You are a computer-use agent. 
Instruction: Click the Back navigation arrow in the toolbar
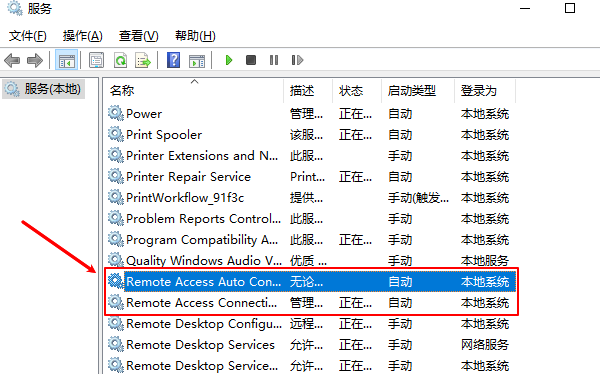(x=12, y=60)
